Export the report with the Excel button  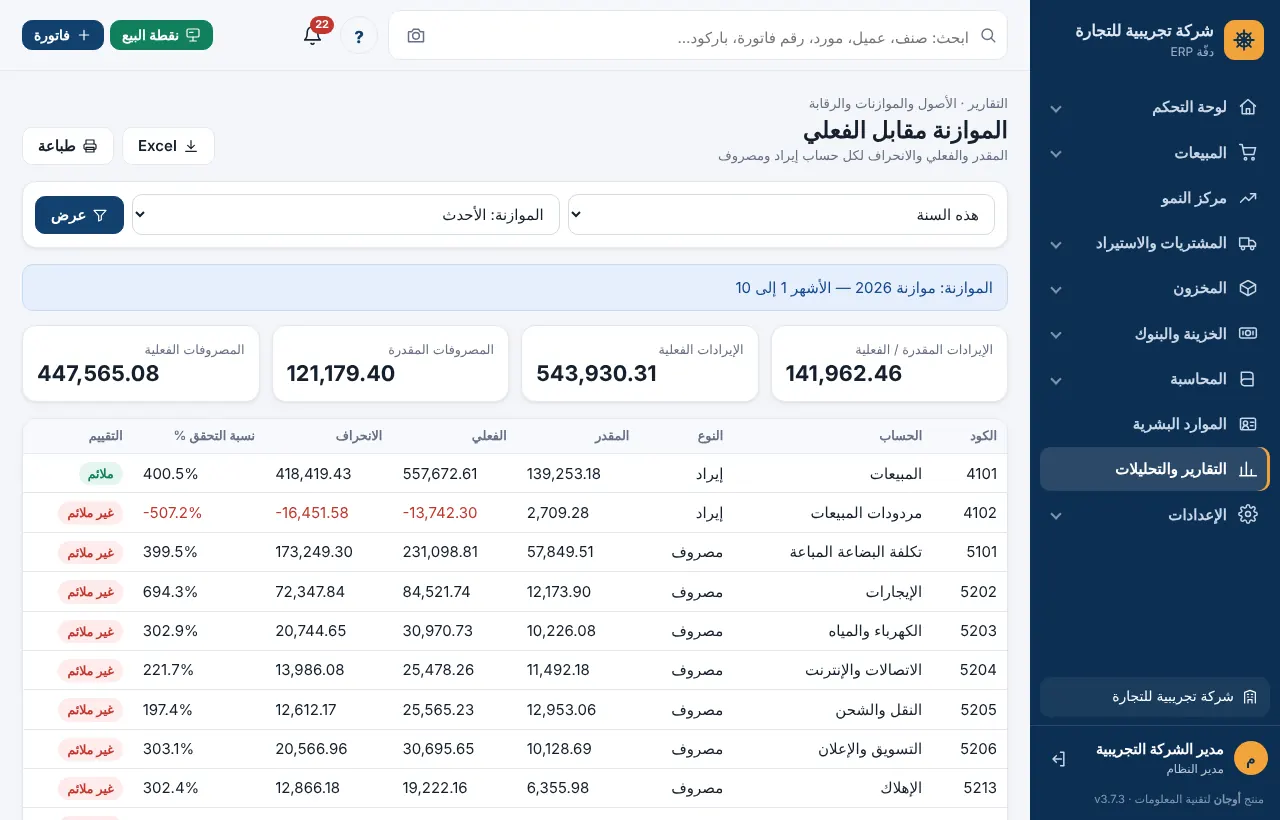[168, 146]
